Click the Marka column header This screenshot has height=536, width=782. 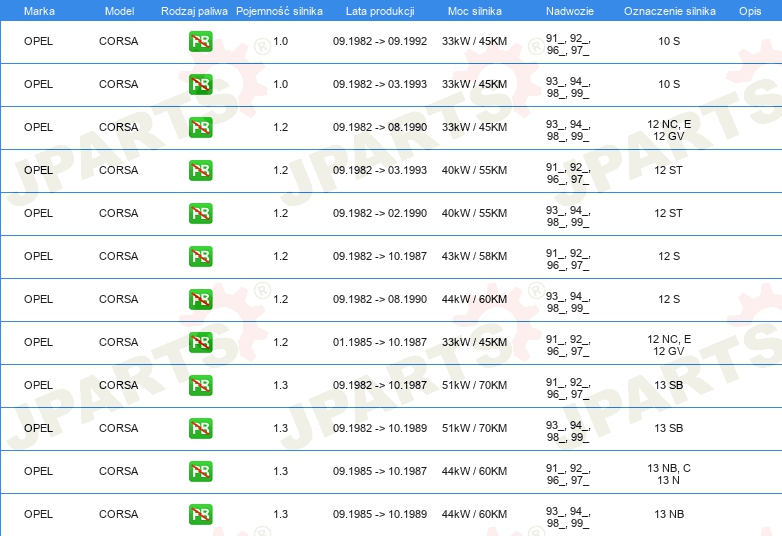click(39, 11)
